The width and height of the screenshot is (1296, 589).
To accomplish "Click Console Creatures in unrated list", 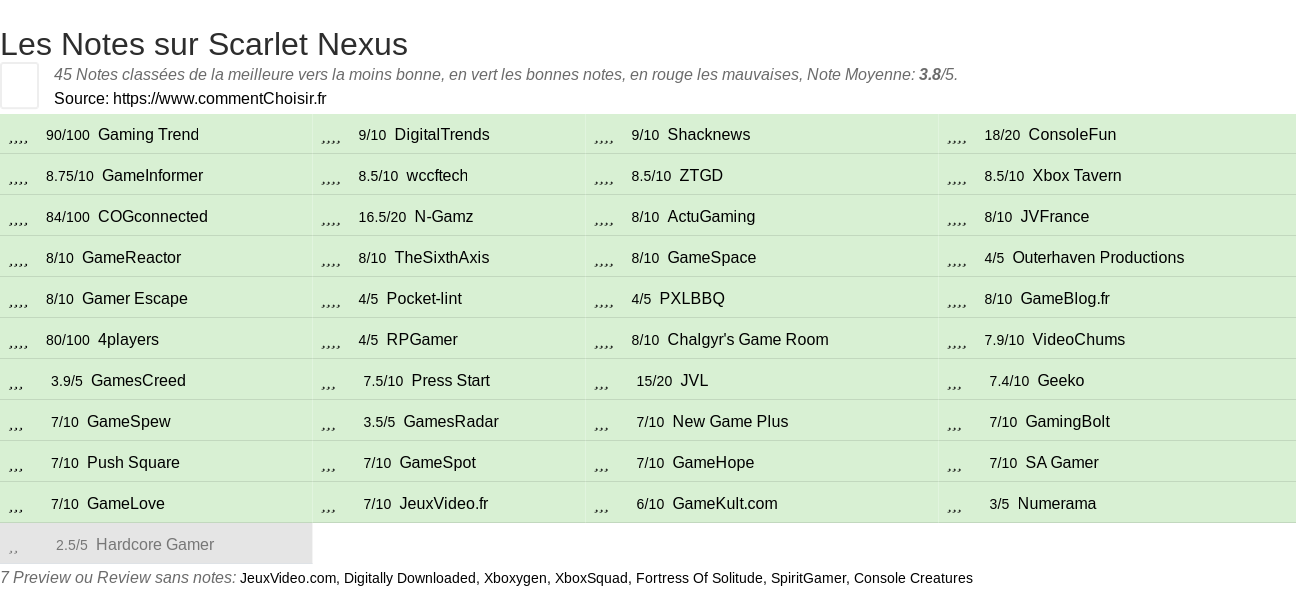I will [x=913, y=578].
